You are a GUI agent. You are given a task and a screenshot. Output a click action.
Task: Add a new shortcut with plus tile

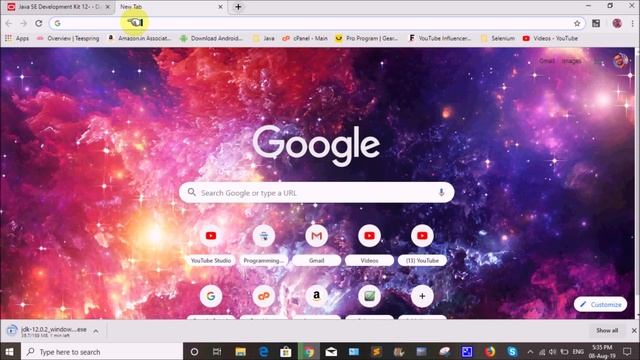(422, 296)
